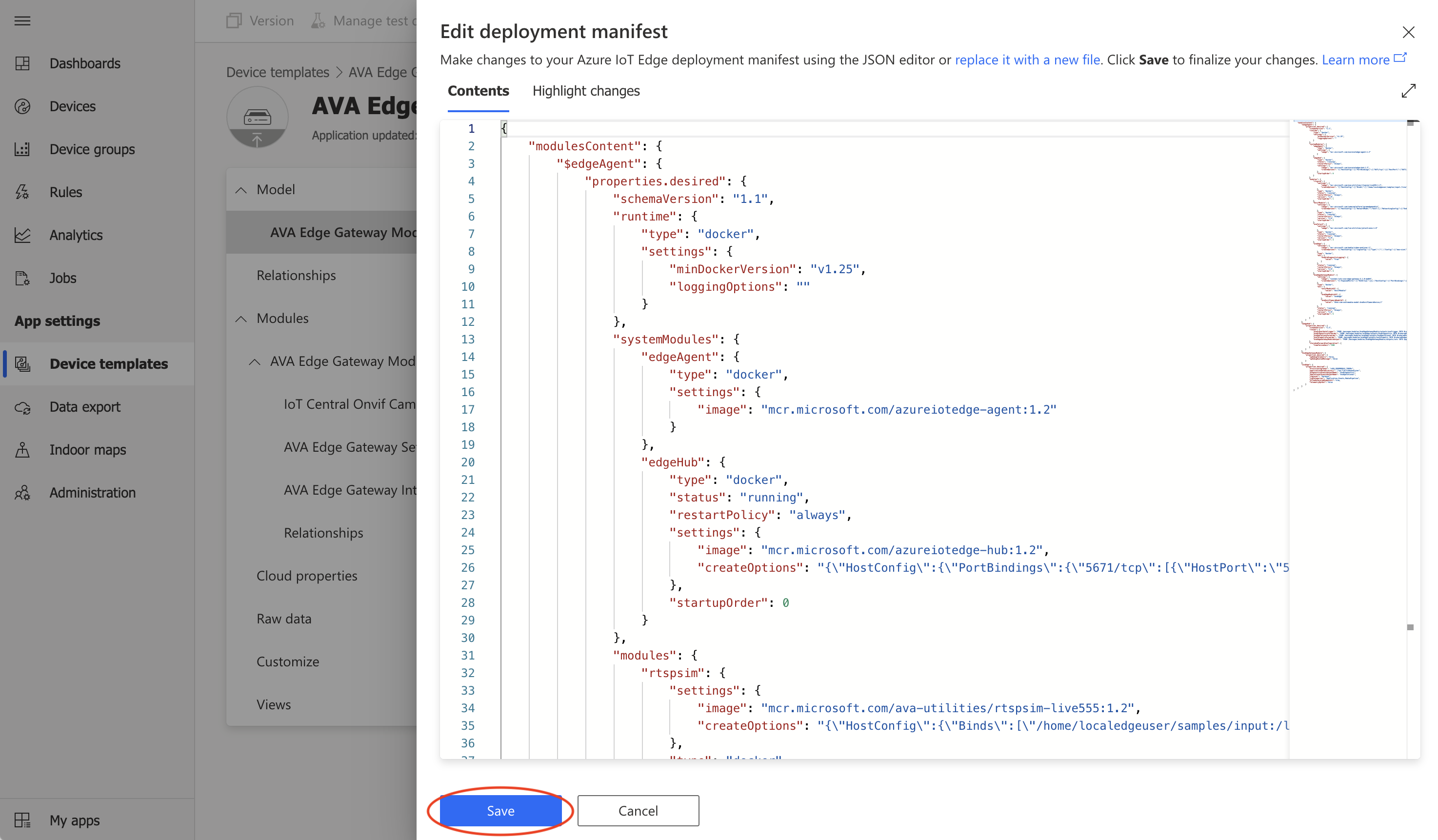Open Dashboards from the sidebar
The width and height of the screenshot is (1438, 840).
[97, 63]
